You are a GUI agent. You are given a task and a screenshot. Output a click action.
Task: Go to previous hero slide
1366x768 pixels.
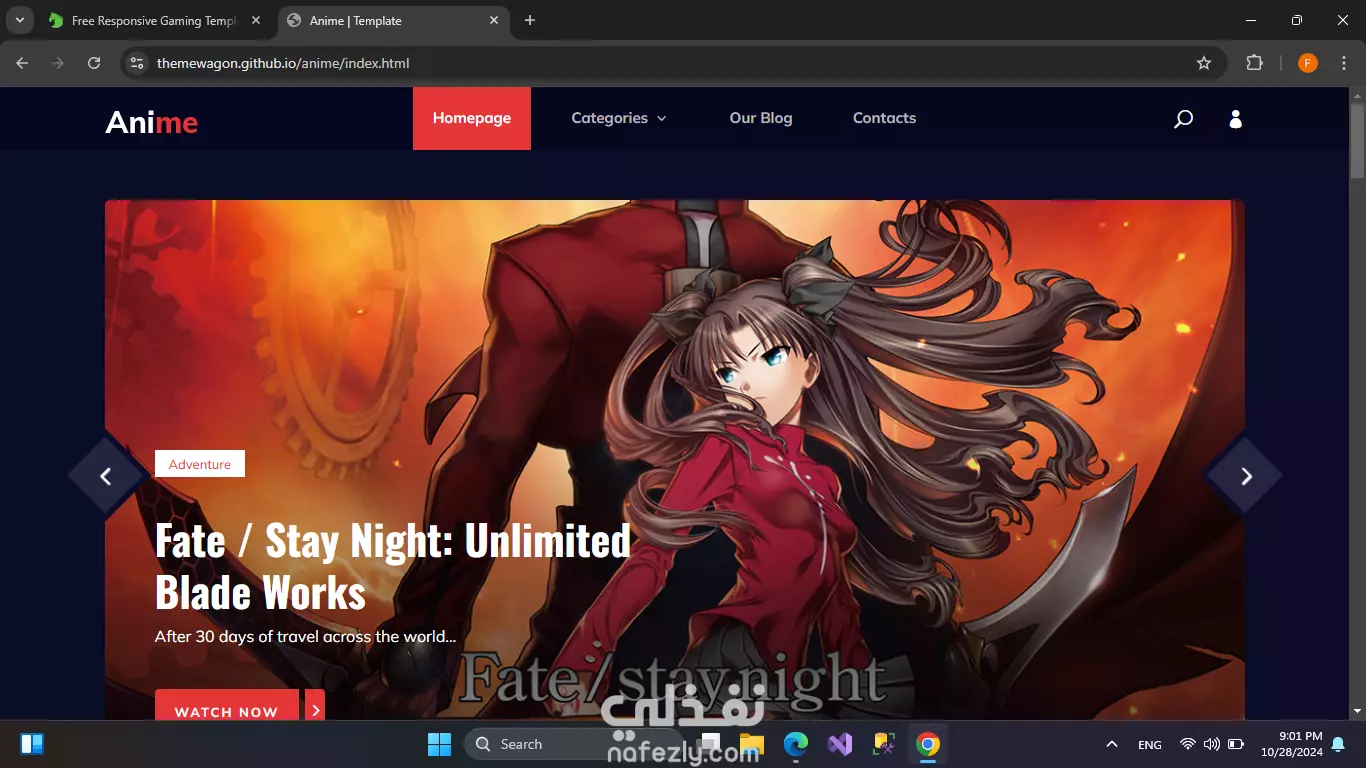[x=106, y=476]
